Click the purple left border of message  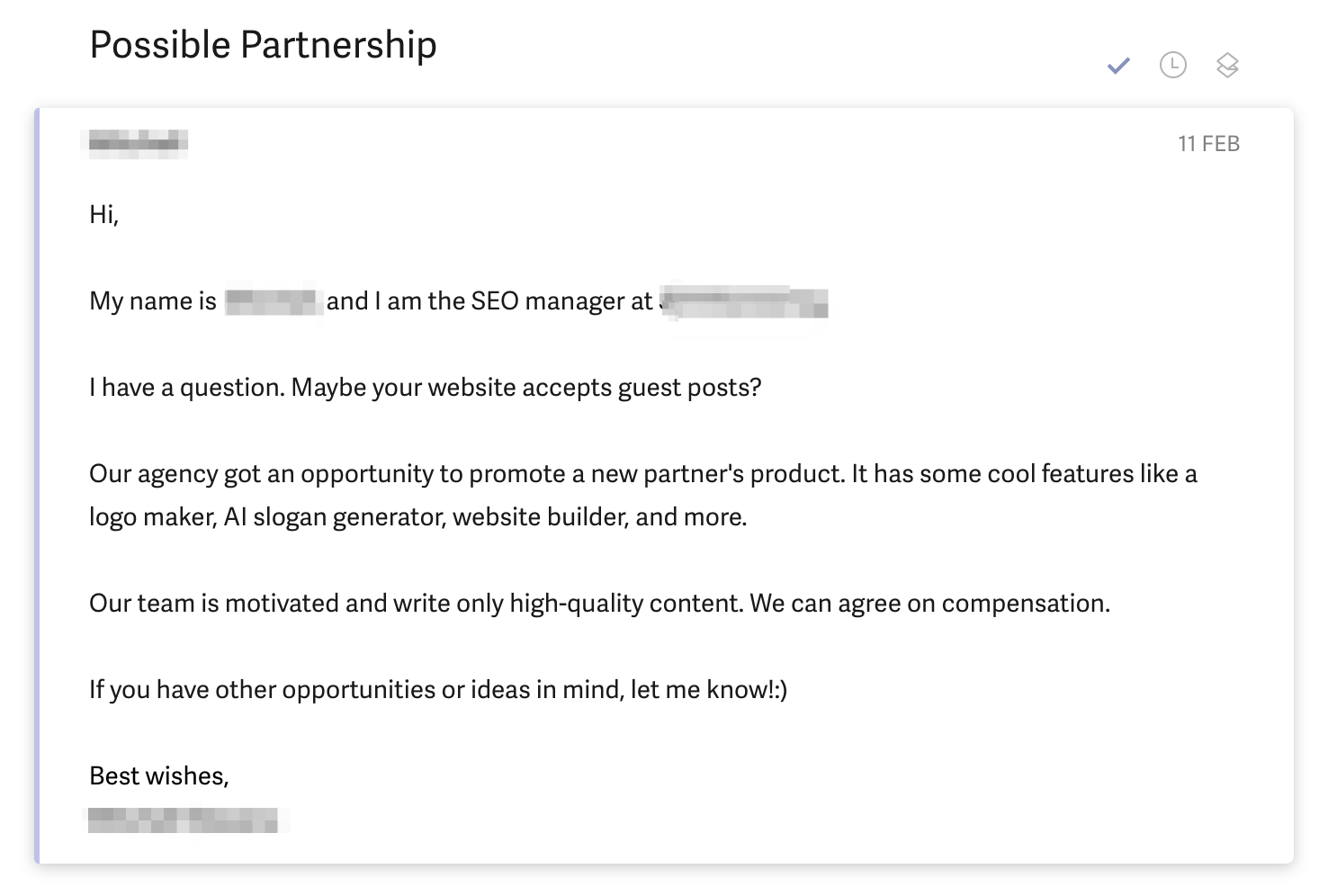point(37,486)
